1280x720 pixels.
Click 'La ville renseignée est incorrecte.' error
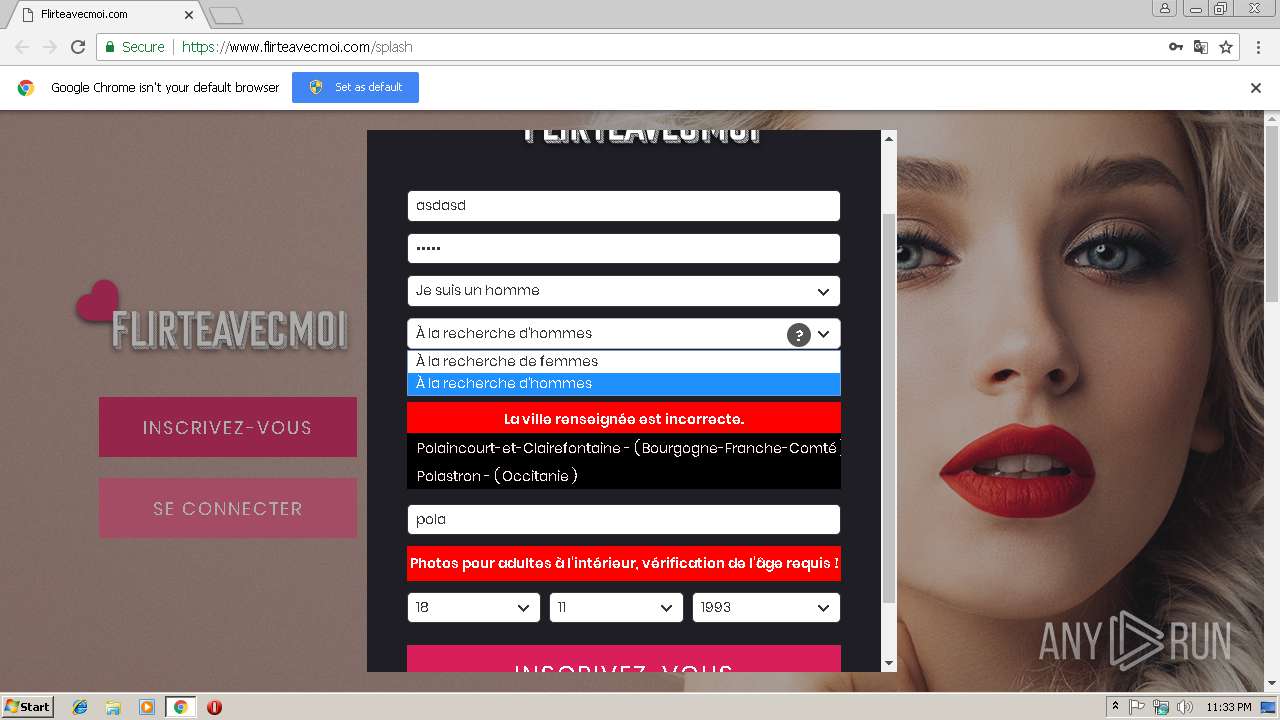(624, 418)
